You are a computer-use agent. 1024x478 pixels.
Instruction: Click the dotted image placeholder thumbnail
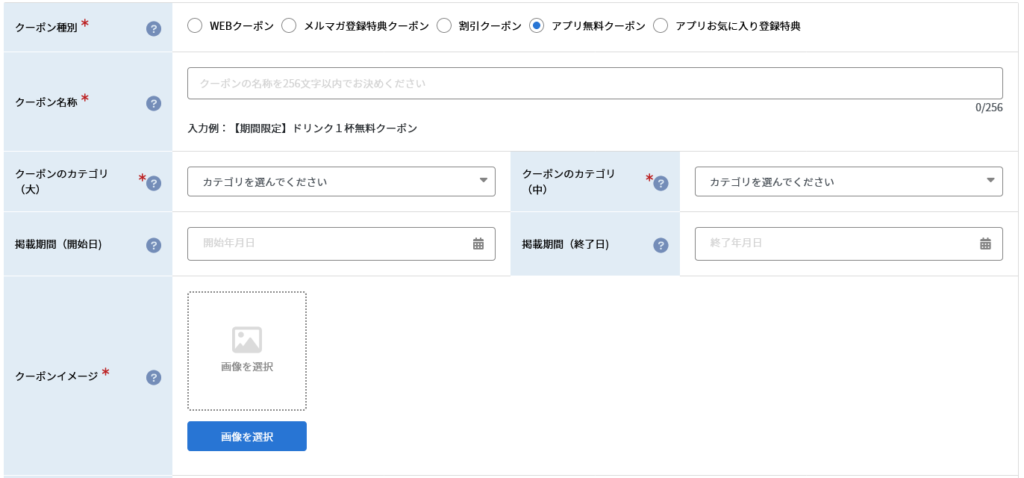tap(247, 351)
